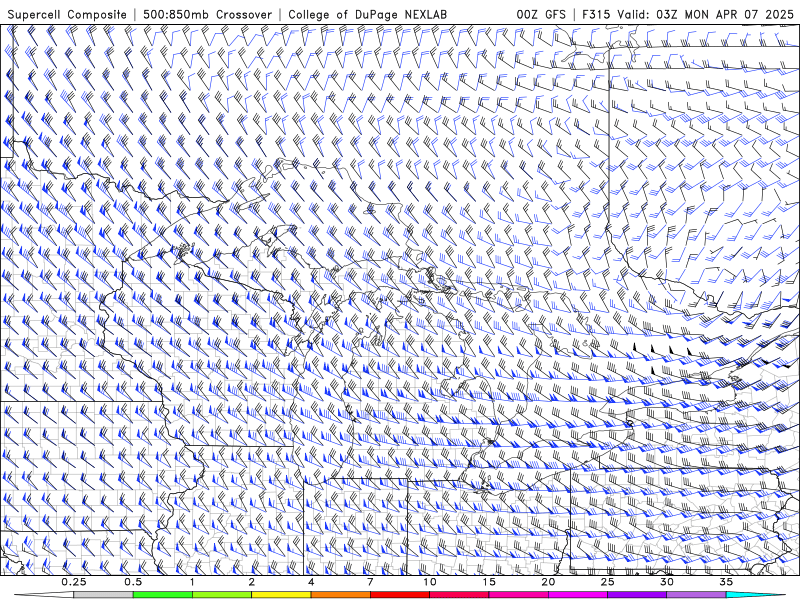Select the light purple swatch between 30 and 35
This screenshot has width=800, height=600.
click(x=696, y=595)
